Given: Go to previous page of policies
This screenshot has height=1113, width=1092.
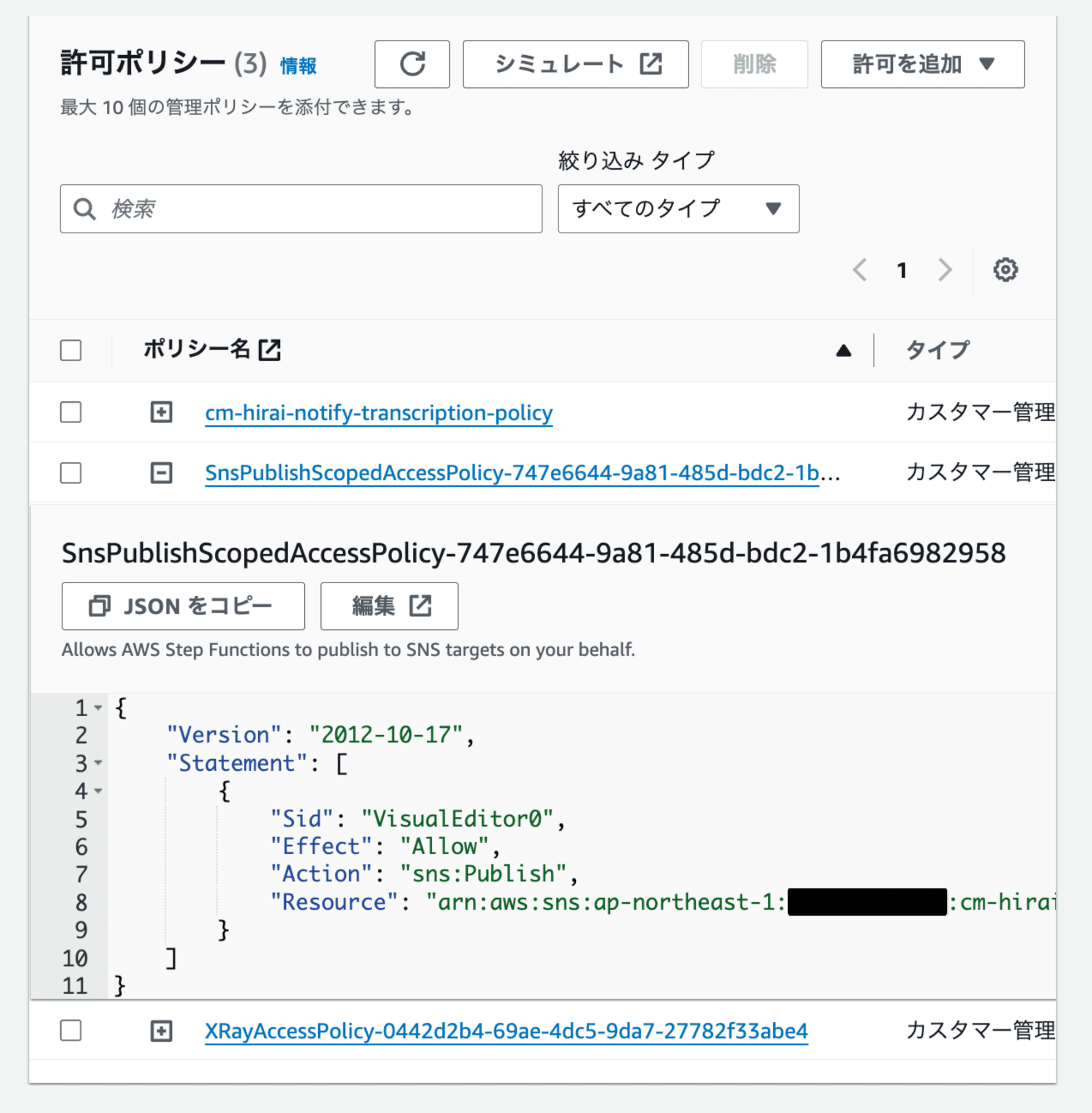Looking at the screenshot, I should click(859, 270).
